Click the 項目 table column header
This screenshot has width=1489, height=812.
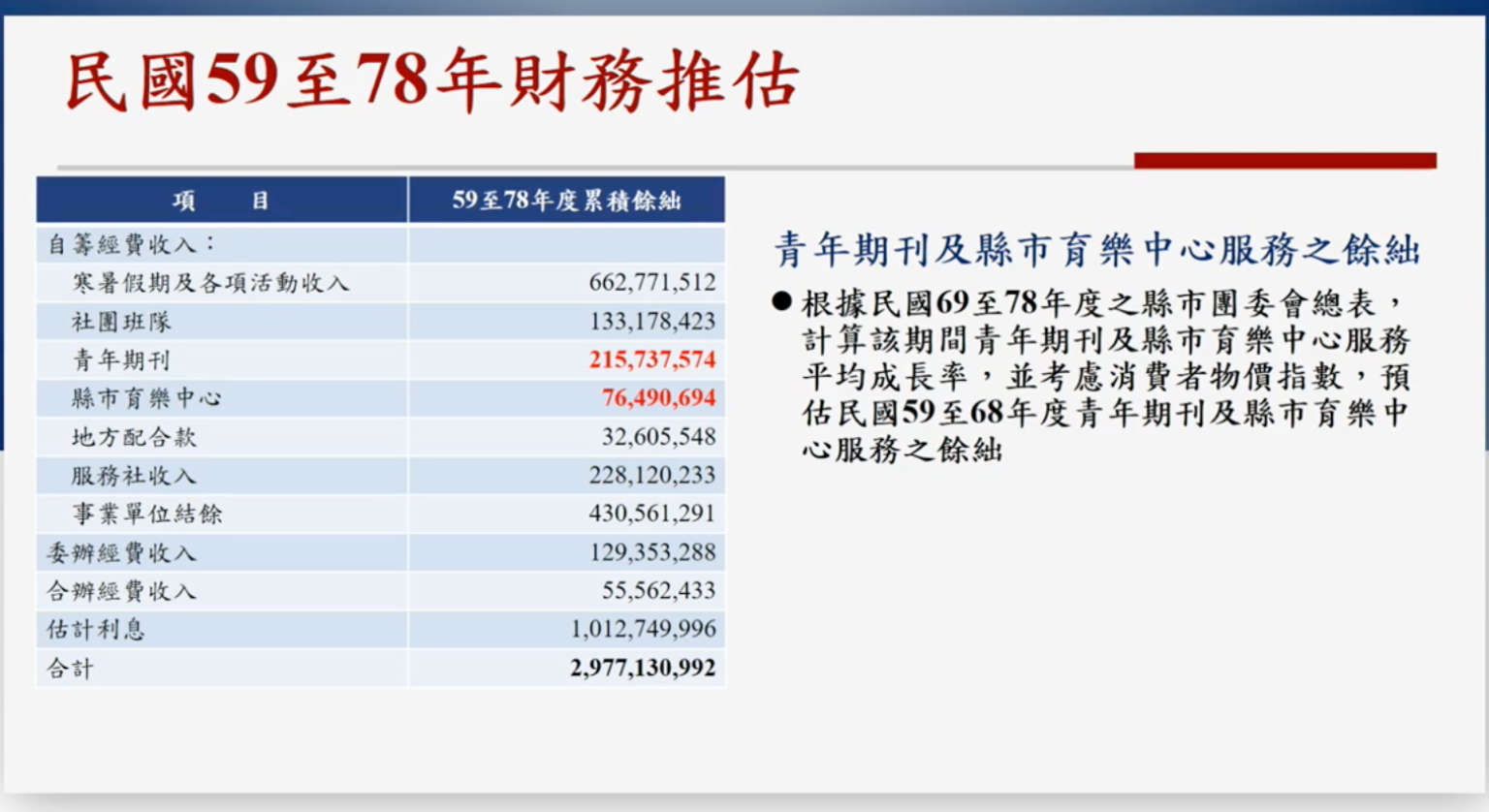point(221,201)
